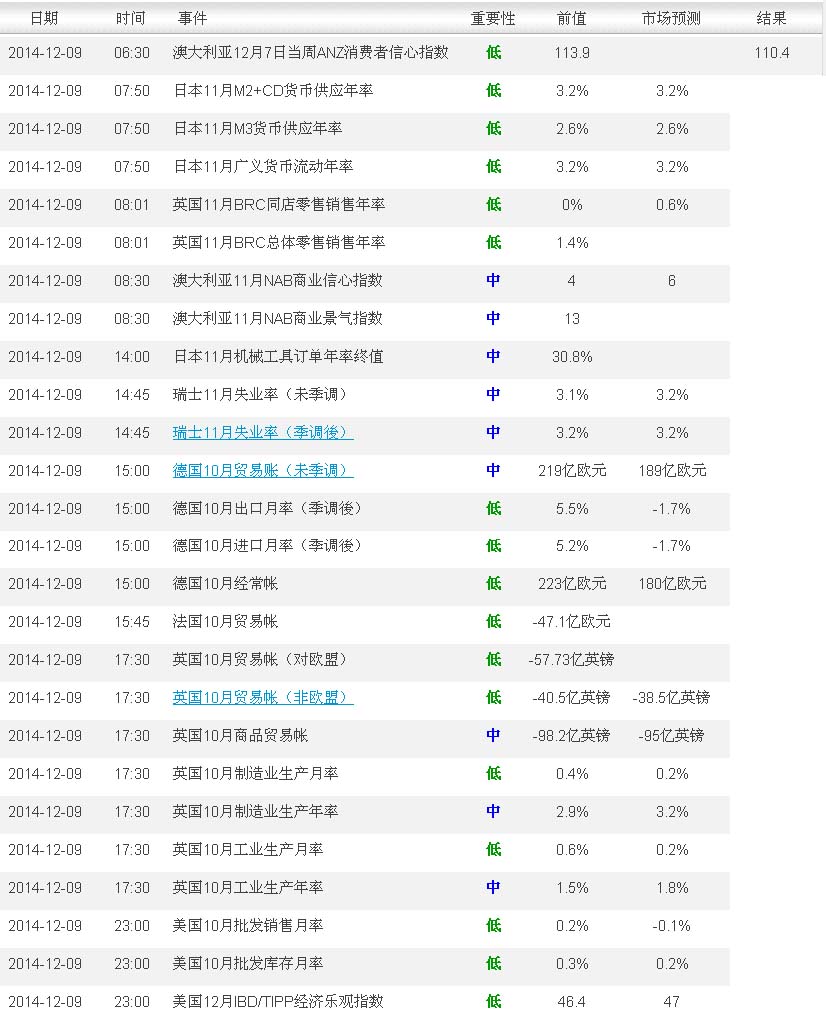
Task: Select event 英国10月工业生产月率
Action: (x=248, y=849)
